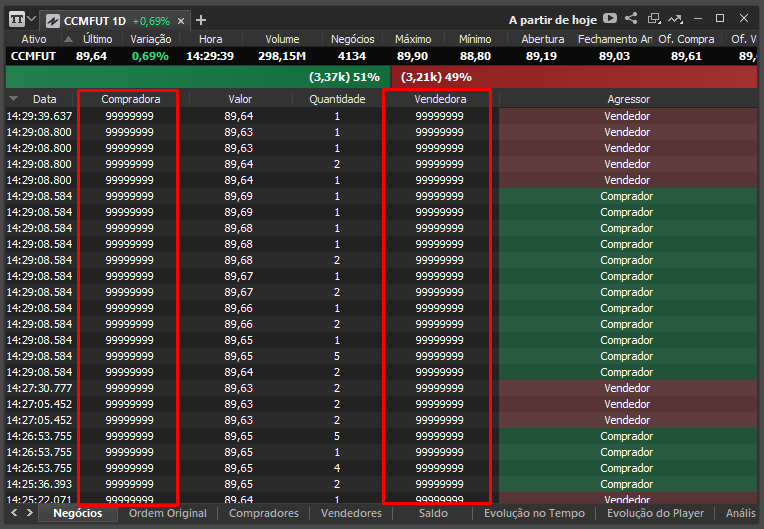
Task: Click the Fechamento Ar column header
Action: (x=614, y=39)
